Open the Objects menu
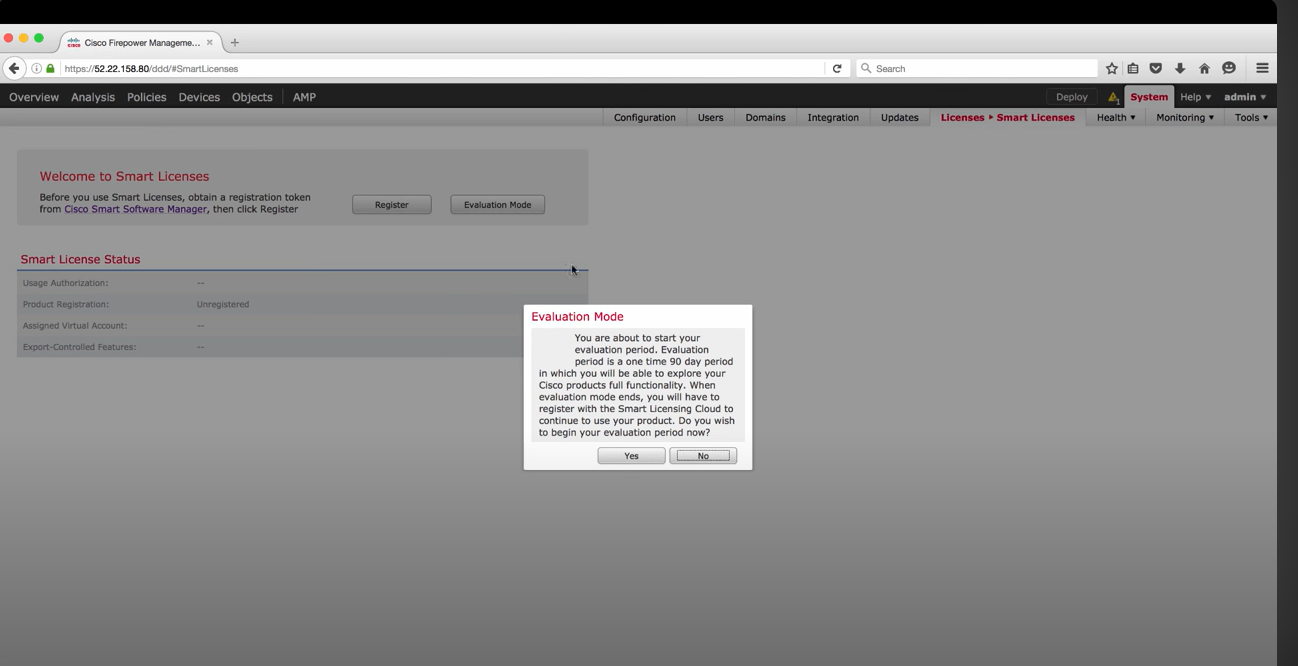Image resolution: width=1298 pixels, height=666 pixels. click(x=252, y=97)
